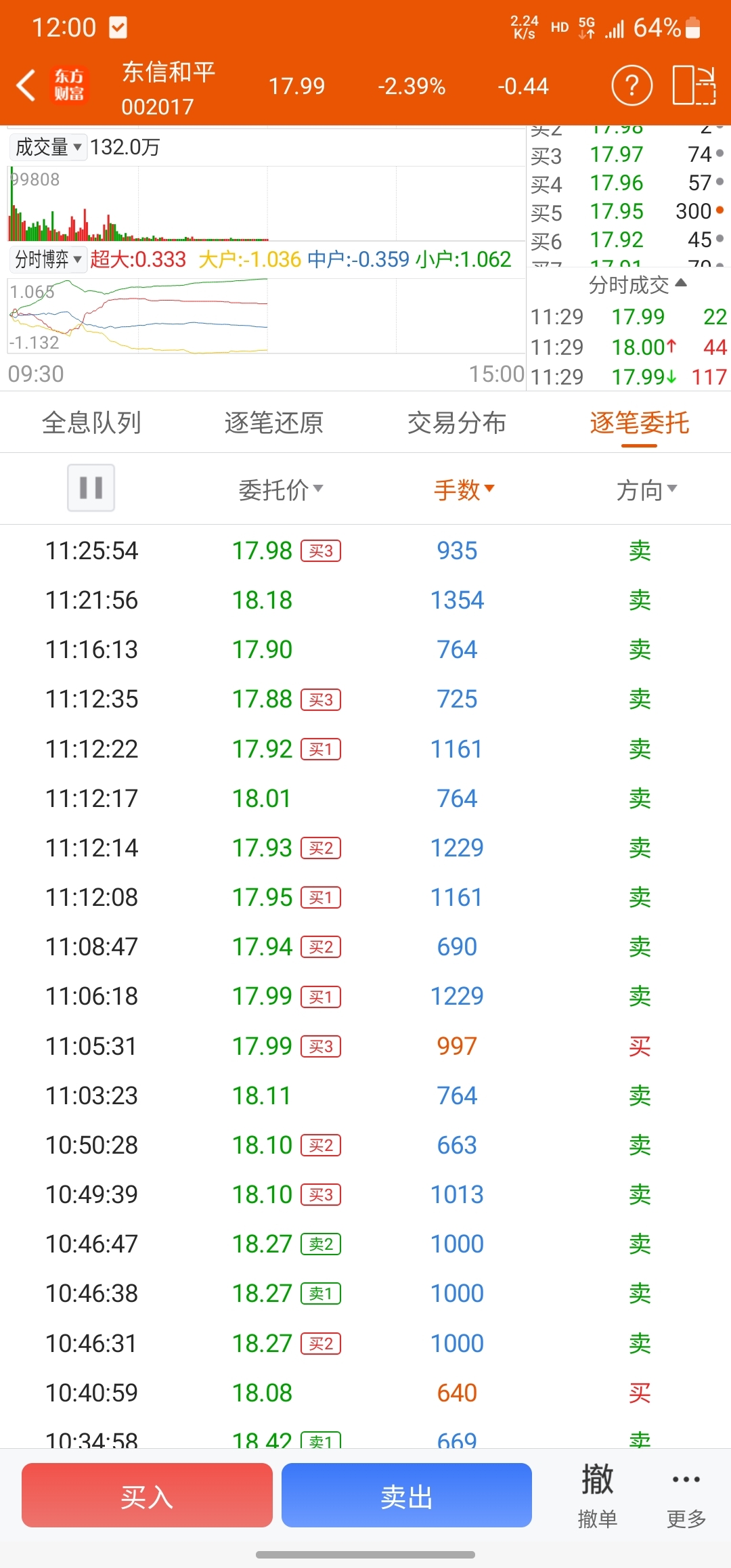
Task: Open the help question mark icon
Action: point(632,85)
